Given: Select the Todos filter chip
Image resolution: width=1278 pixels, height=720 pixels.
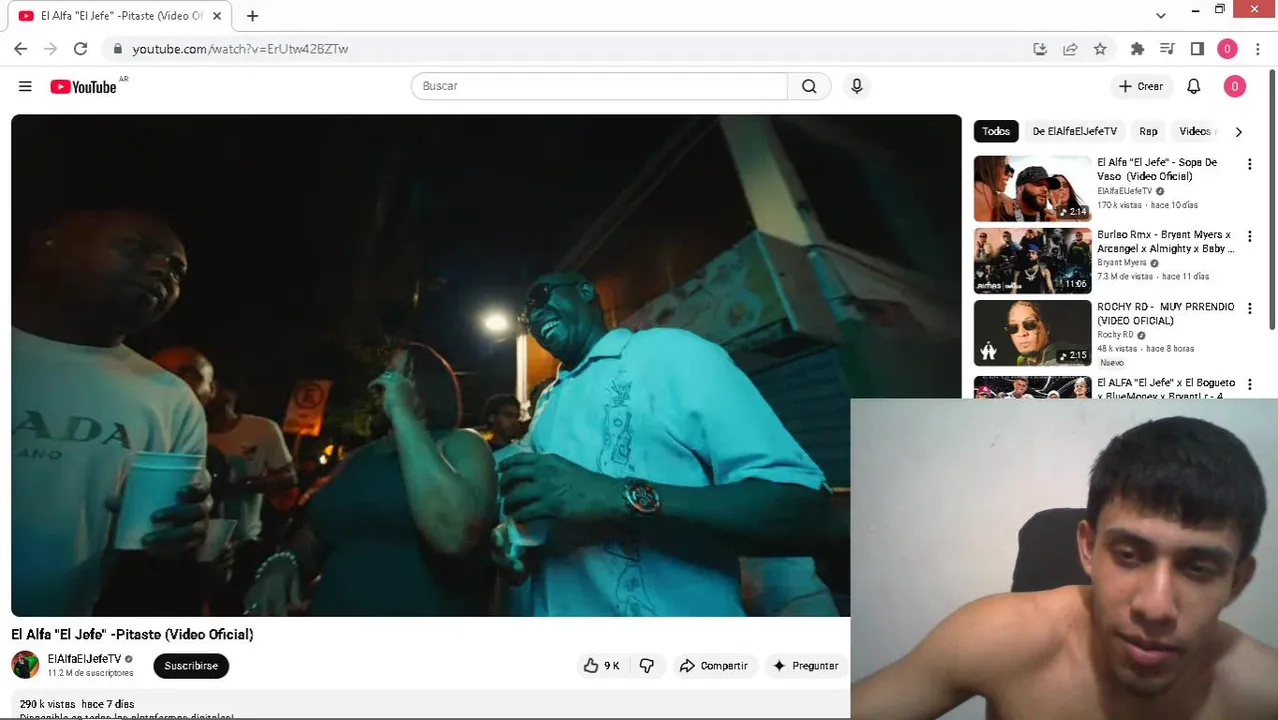Looking at the screenshot, I should click(x=995, y=131).
